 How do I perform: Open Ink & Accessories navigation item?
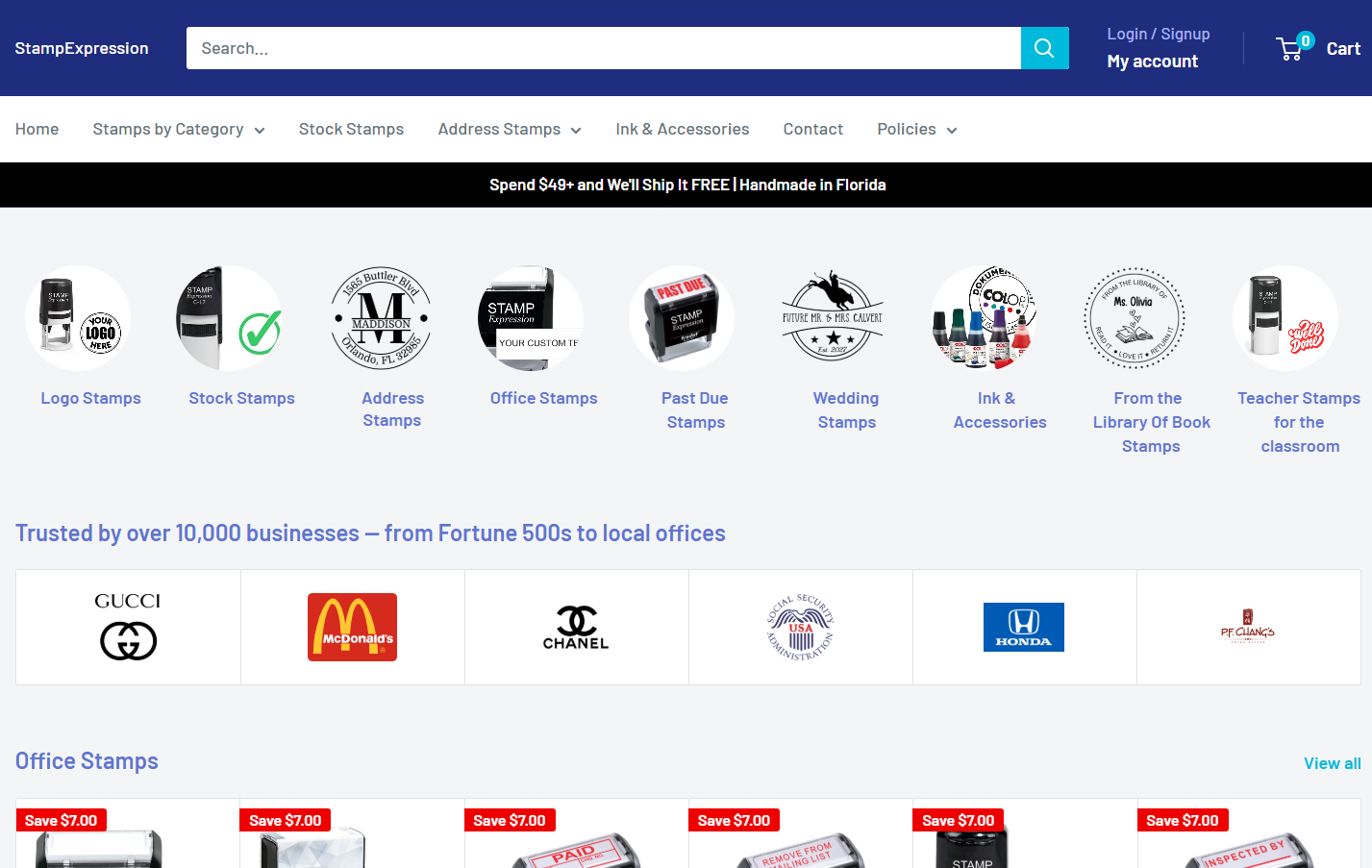click(683, 129)
